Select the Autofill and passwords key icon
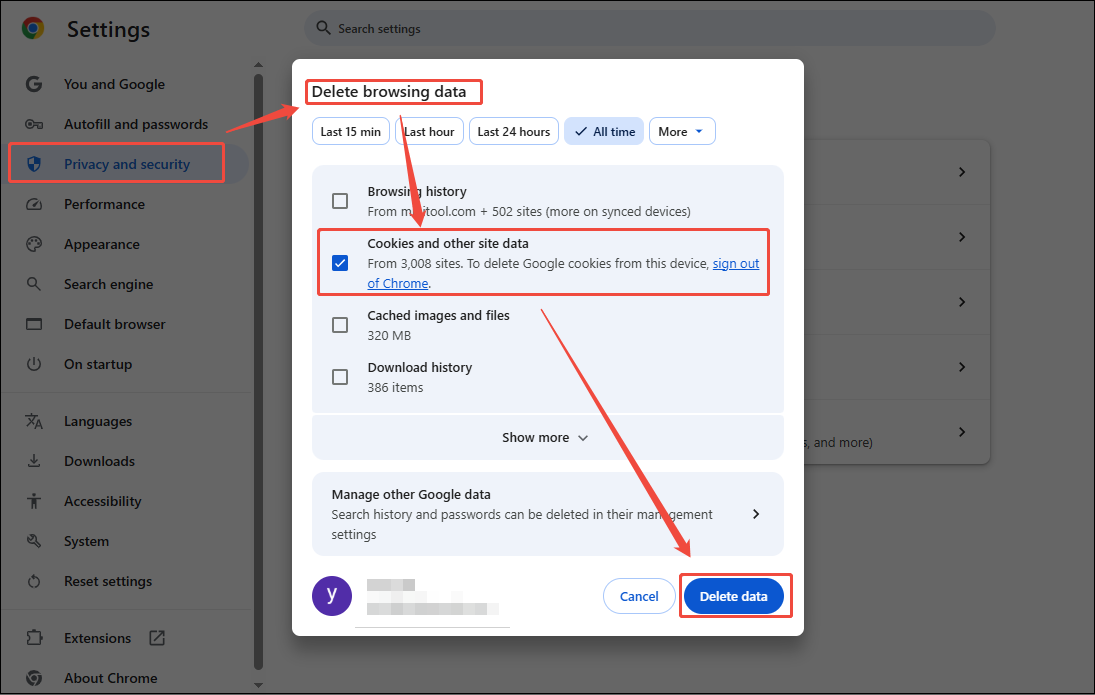 34,124
